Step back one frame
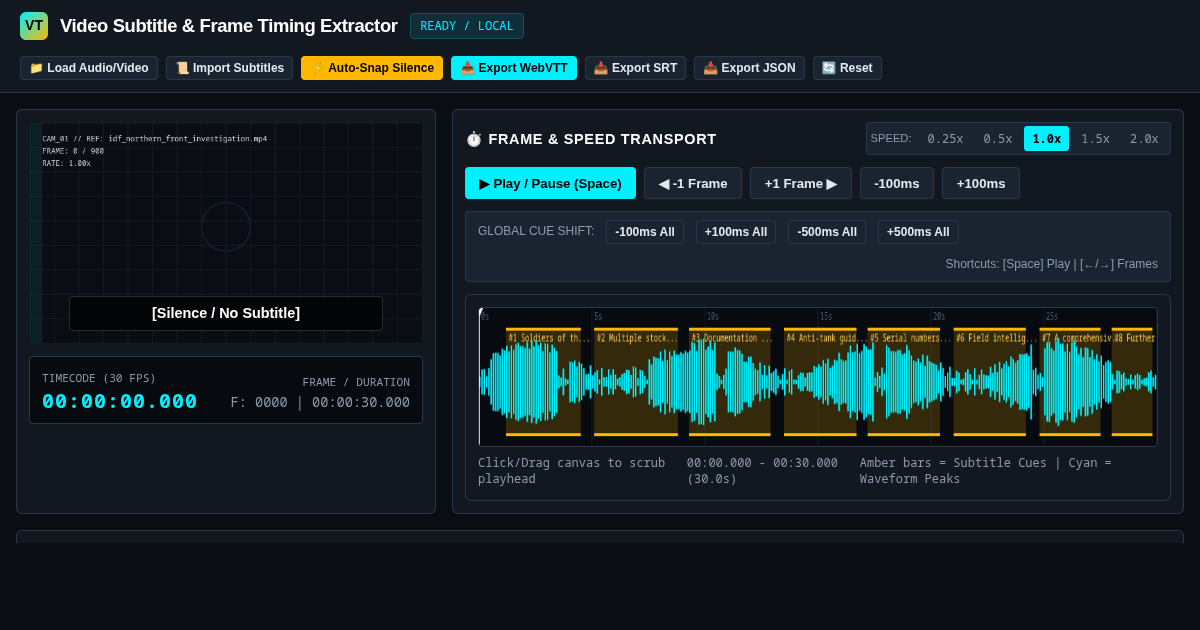 click(693, 183)
